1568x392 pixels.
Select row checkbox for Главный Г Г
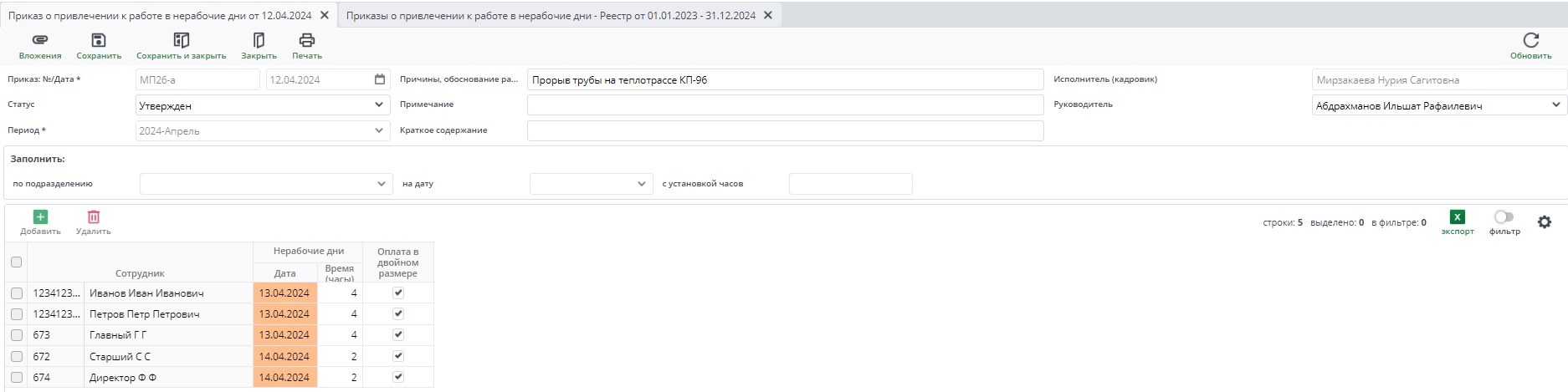click(x=16, y=335)
